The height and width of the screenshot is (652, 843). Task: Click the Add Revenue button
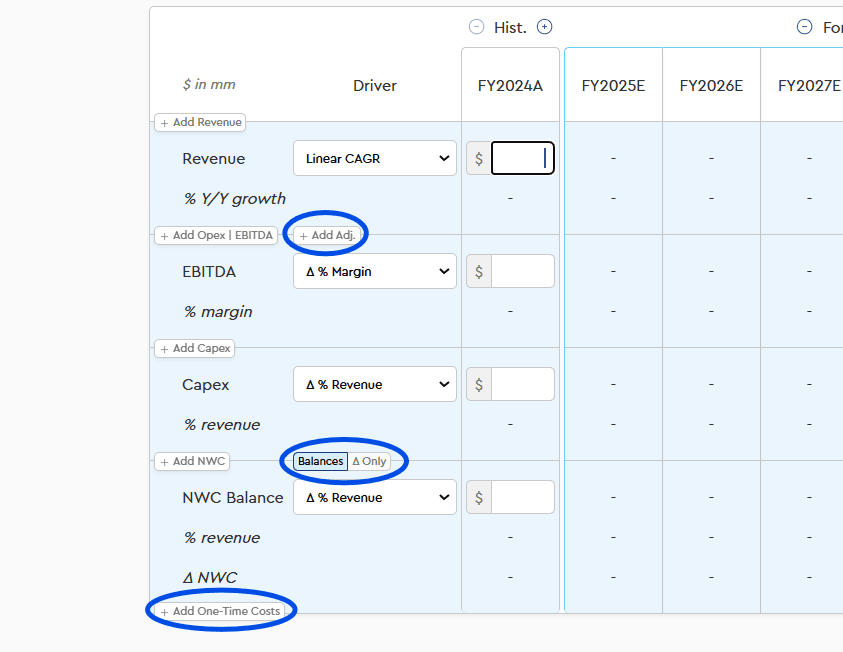point(200,122)
